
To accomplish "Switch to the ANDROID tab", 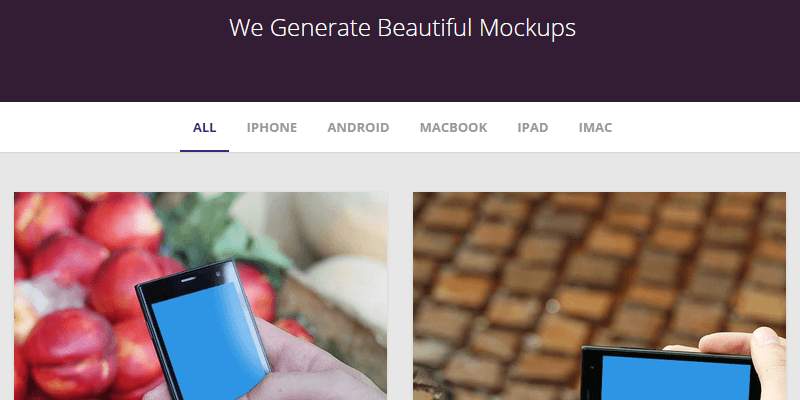I will [358, 127].
